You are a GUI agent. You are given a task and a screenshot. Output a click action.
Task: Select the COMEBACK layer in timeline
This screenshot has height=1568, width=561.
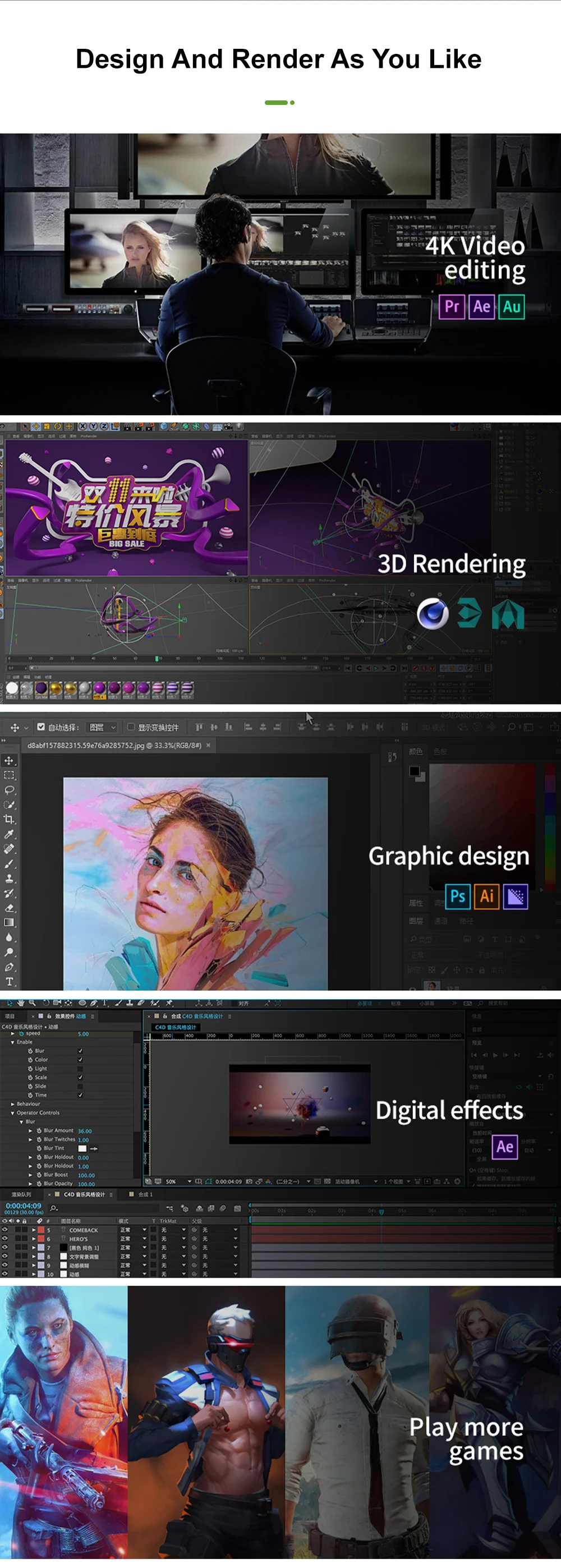tap(84, 1230)
